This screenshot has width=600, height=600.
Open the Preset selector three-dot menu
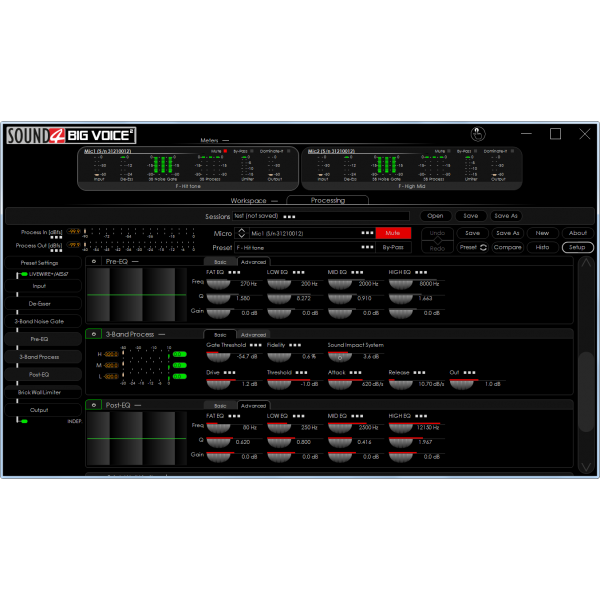click(x=367, y=247)
